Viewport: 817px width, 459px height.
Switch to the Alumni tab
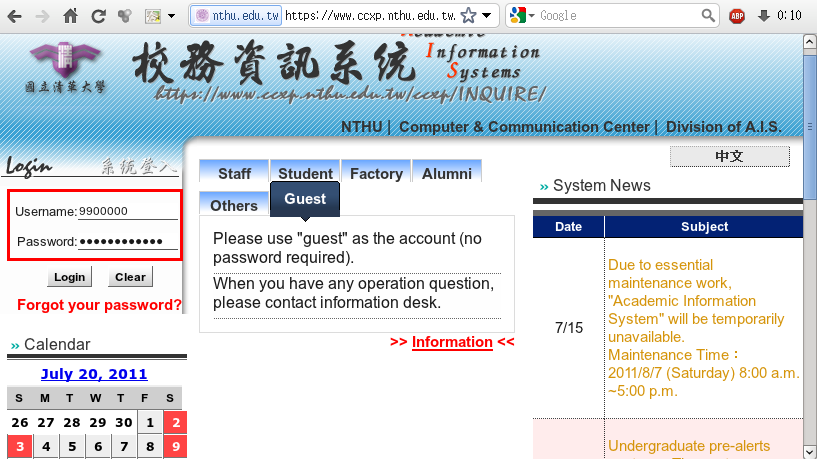446,173
